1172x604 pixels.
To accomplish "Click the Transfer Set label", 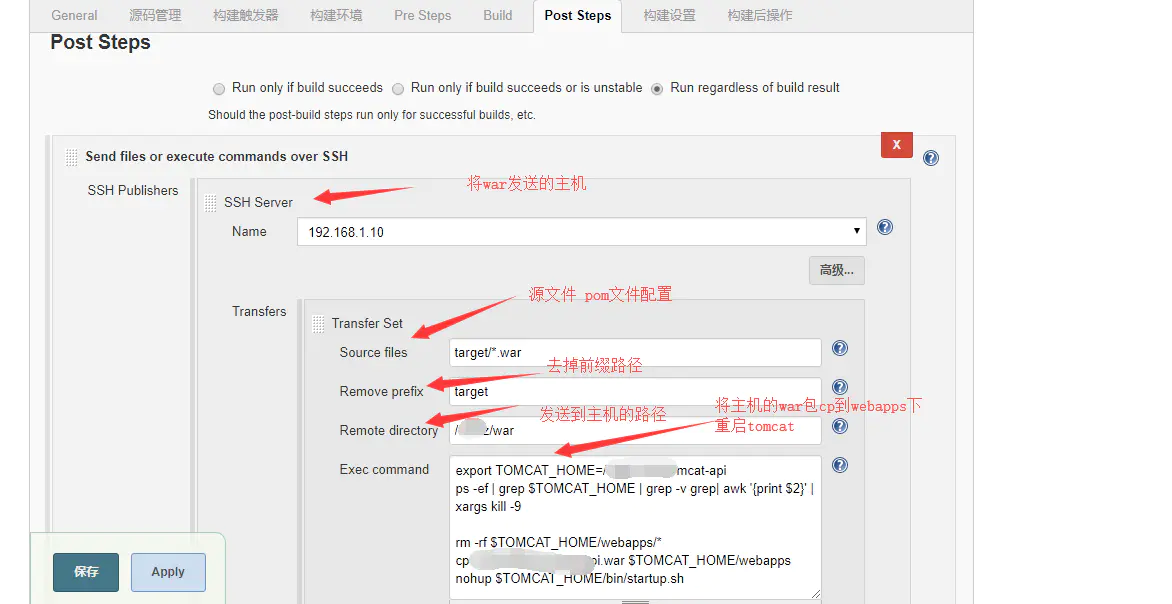I will coord(367,324).
